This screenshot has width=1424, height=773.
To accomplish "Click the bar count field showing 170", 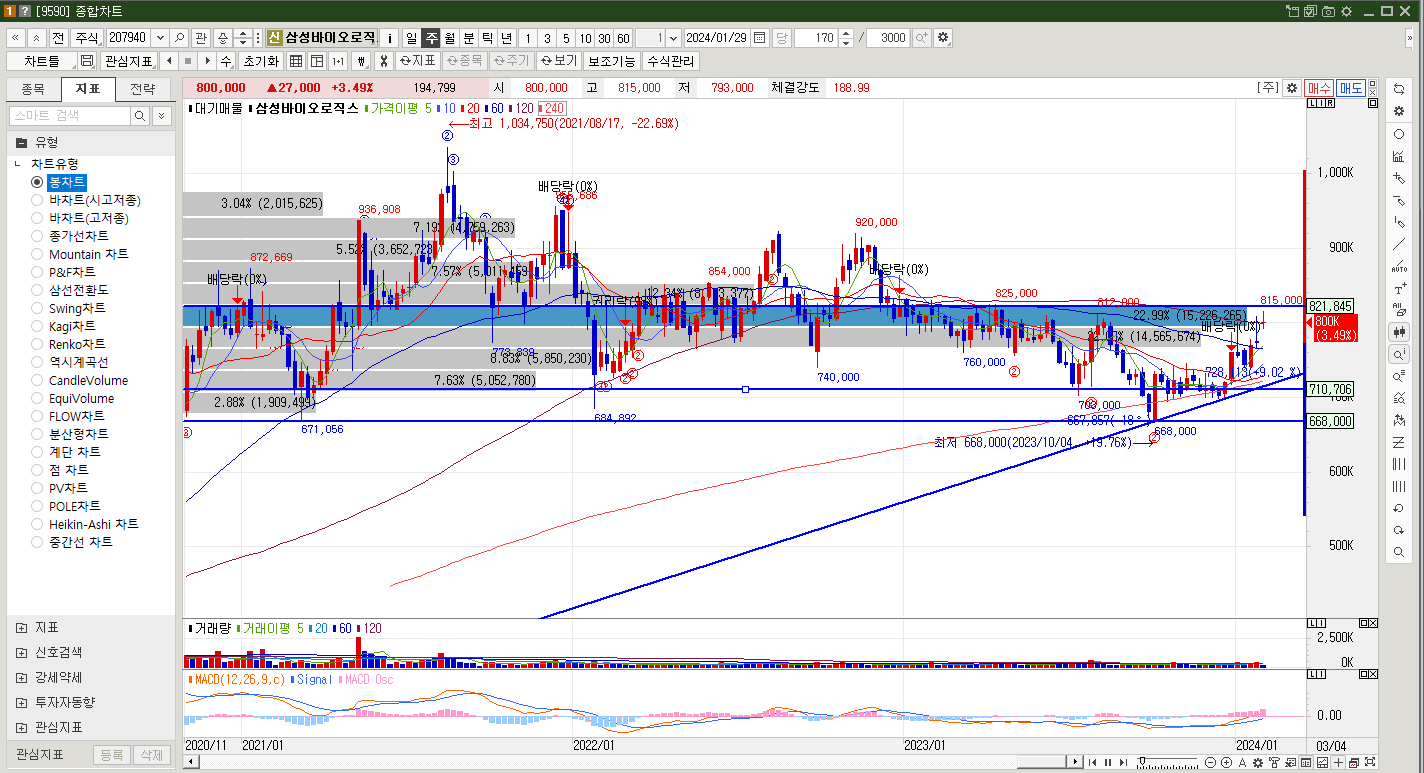I will 815,38.
